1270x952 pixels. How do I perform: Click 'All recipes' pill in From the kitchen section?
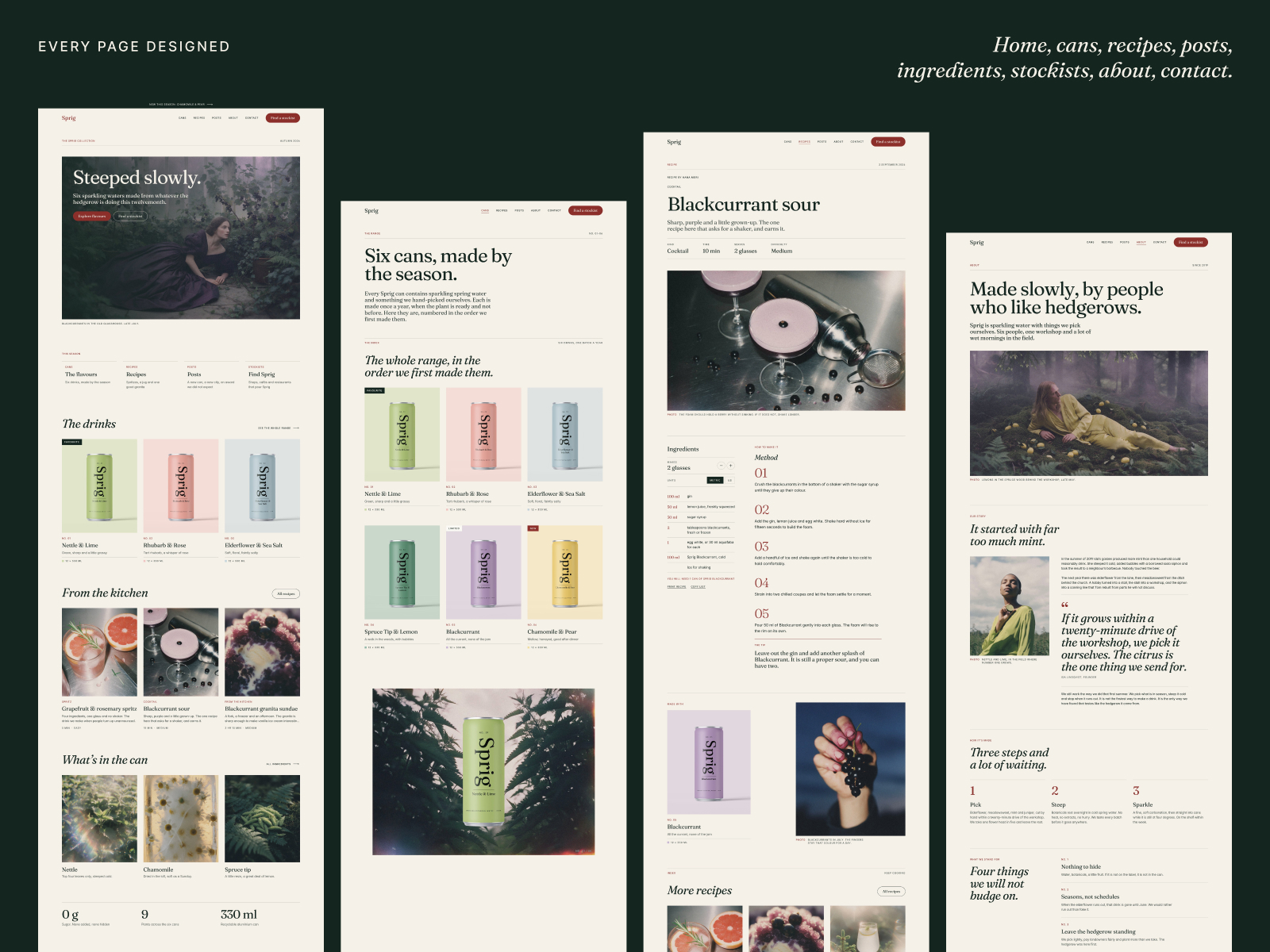pos(286,593)
